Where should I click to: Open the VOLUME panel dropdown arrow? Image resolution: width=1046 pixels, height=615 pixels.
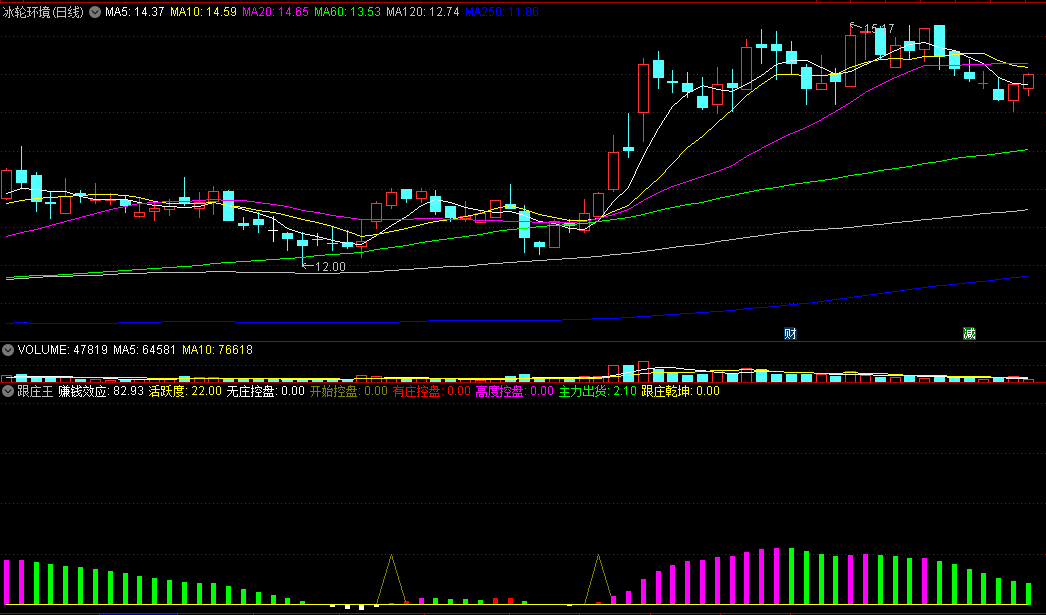pos(8,350)
